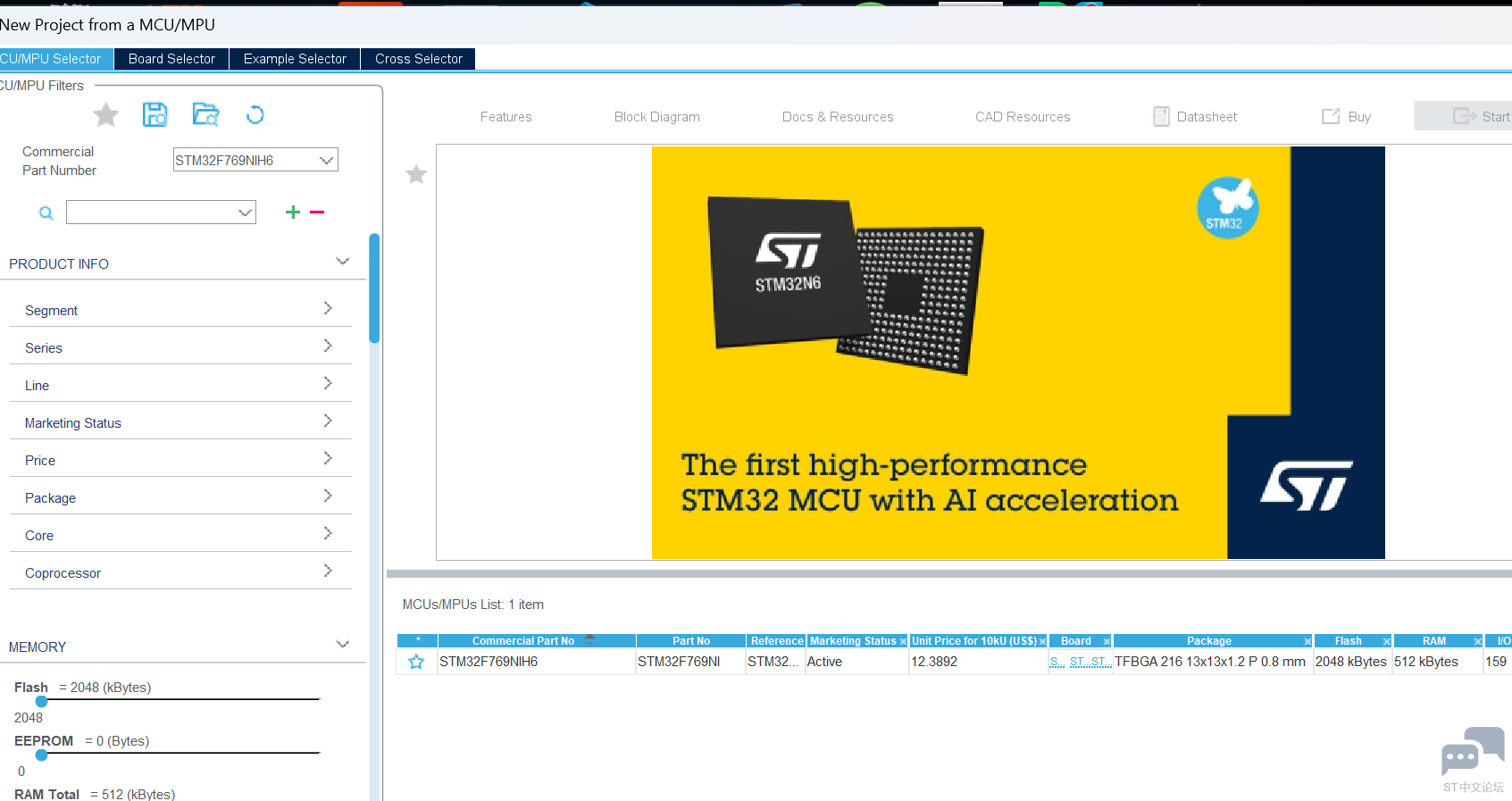Image resolution: width=1512 pixels, height=801 pixels.
Task: Select the 'STM32F769NI' part number cell
Action: tap(690, 662)
